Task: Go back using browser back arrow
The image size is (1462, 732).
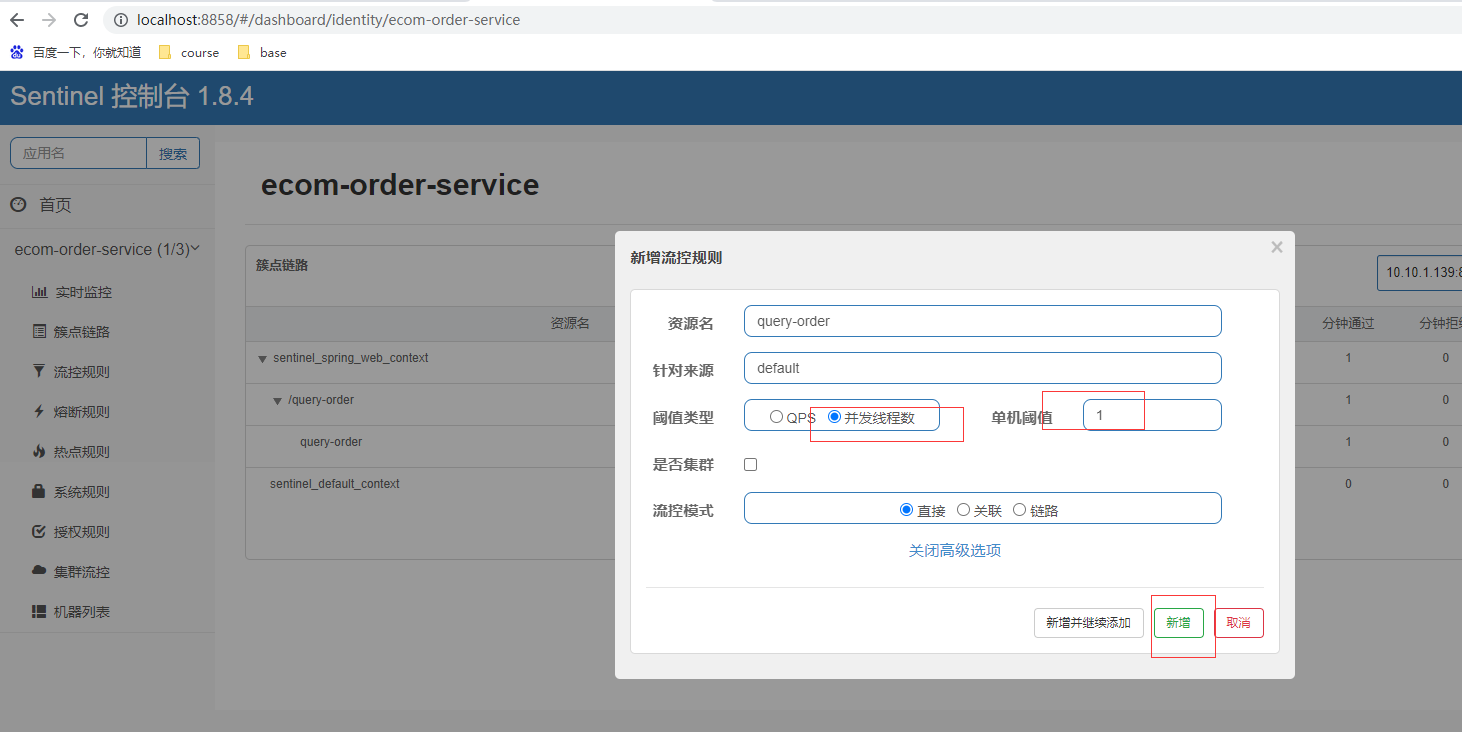Action: point(17,20)
